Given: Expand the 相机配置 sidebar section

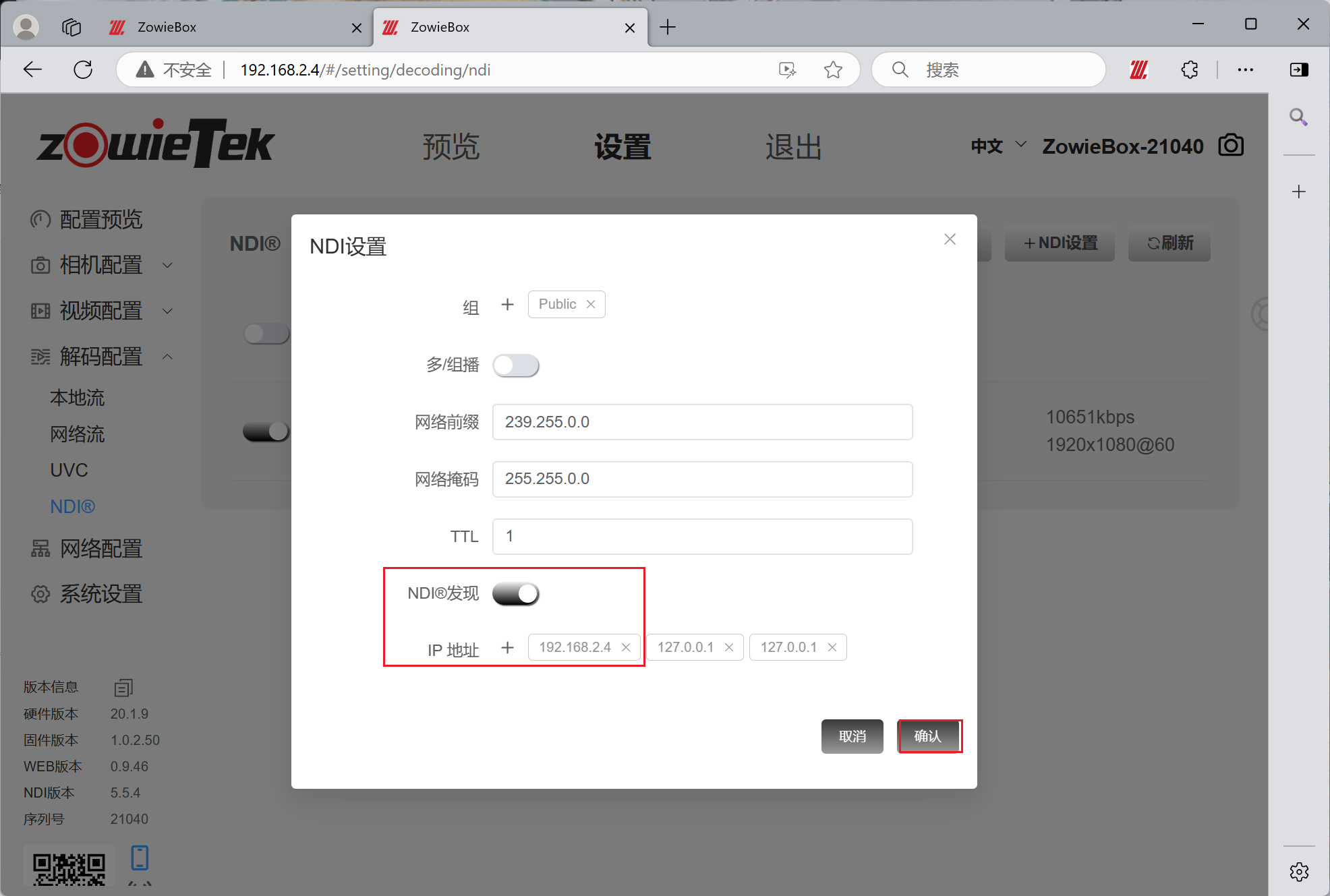Looking at the screenshot, I should point(101,266).
